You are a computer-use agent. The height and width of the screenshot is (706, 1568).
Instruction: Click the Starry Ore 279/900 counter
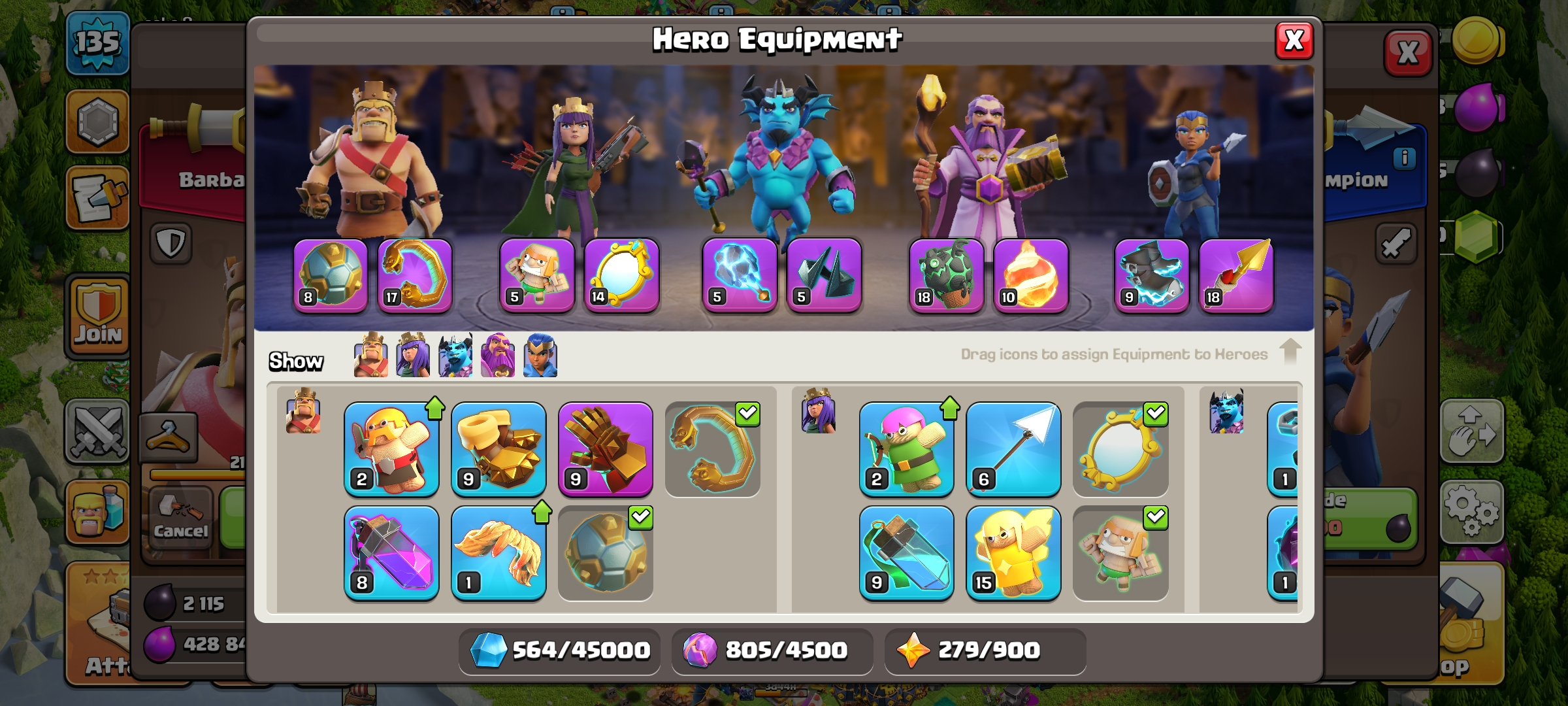[x=985, y=650]
